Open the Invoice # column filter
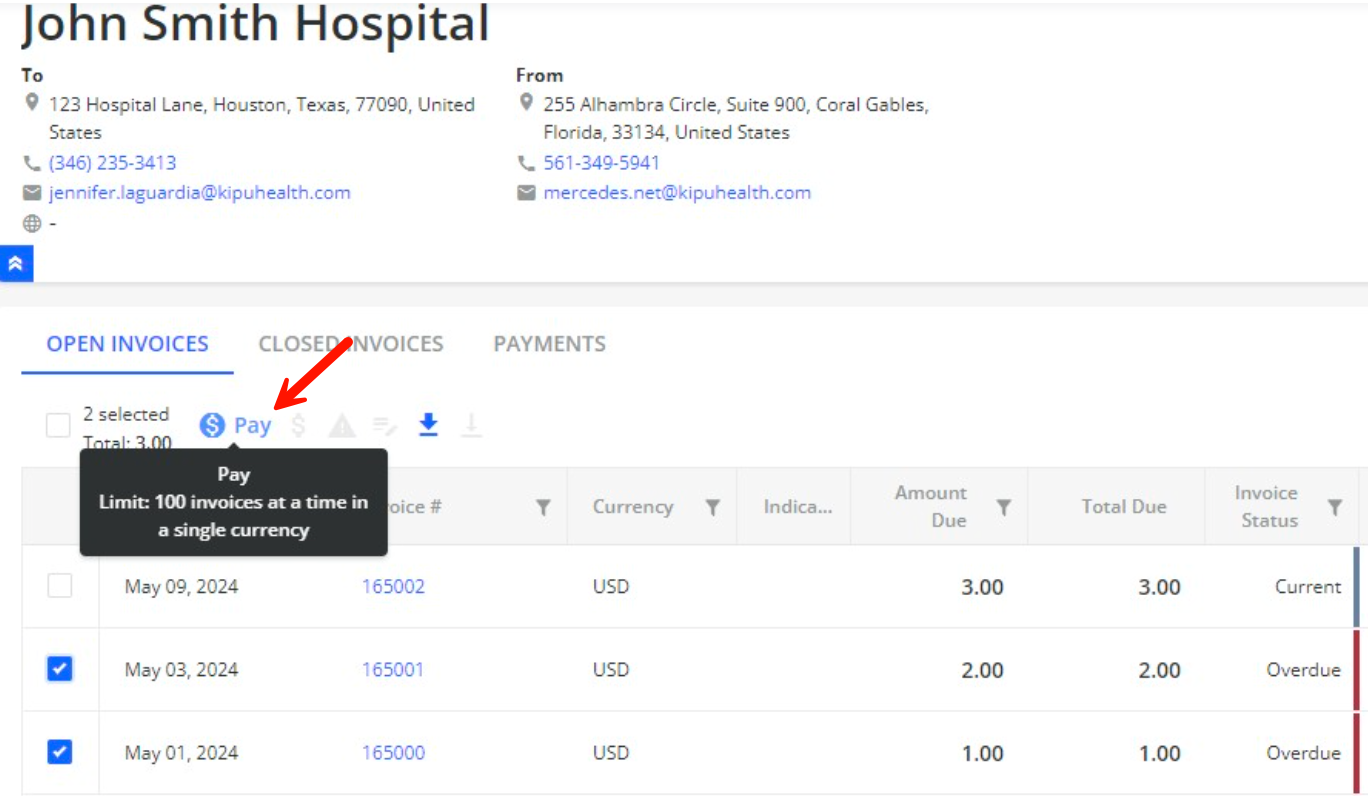Viewport: 1368px width, 796px height. pos(543,508)
